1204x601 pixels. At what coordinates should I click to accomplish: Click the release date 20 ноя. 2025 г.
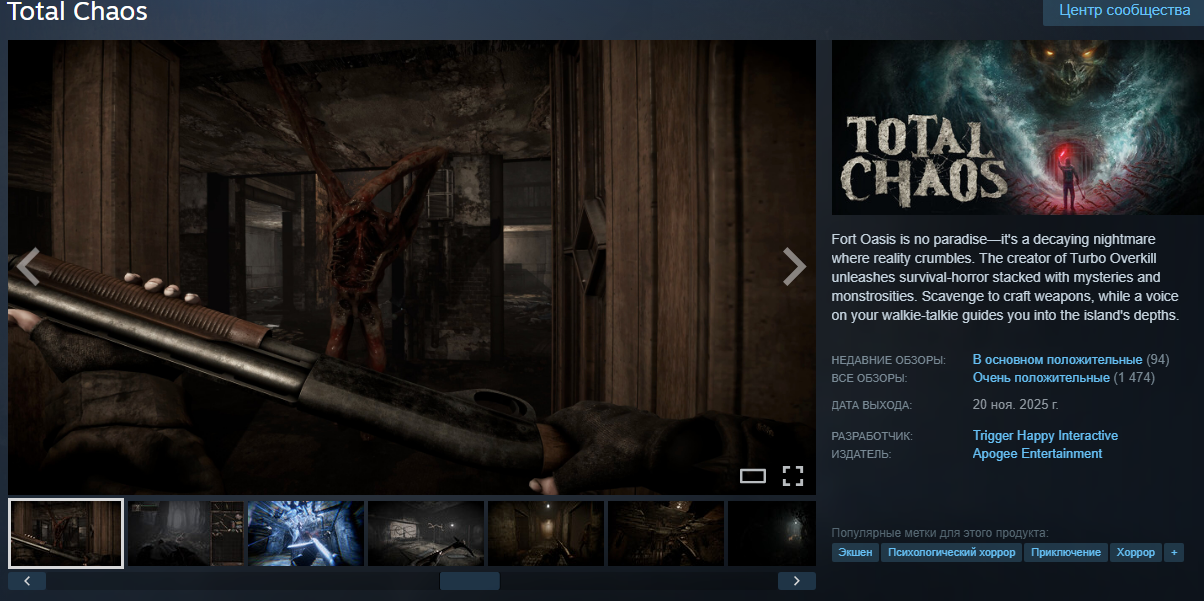coord(1015,405)
